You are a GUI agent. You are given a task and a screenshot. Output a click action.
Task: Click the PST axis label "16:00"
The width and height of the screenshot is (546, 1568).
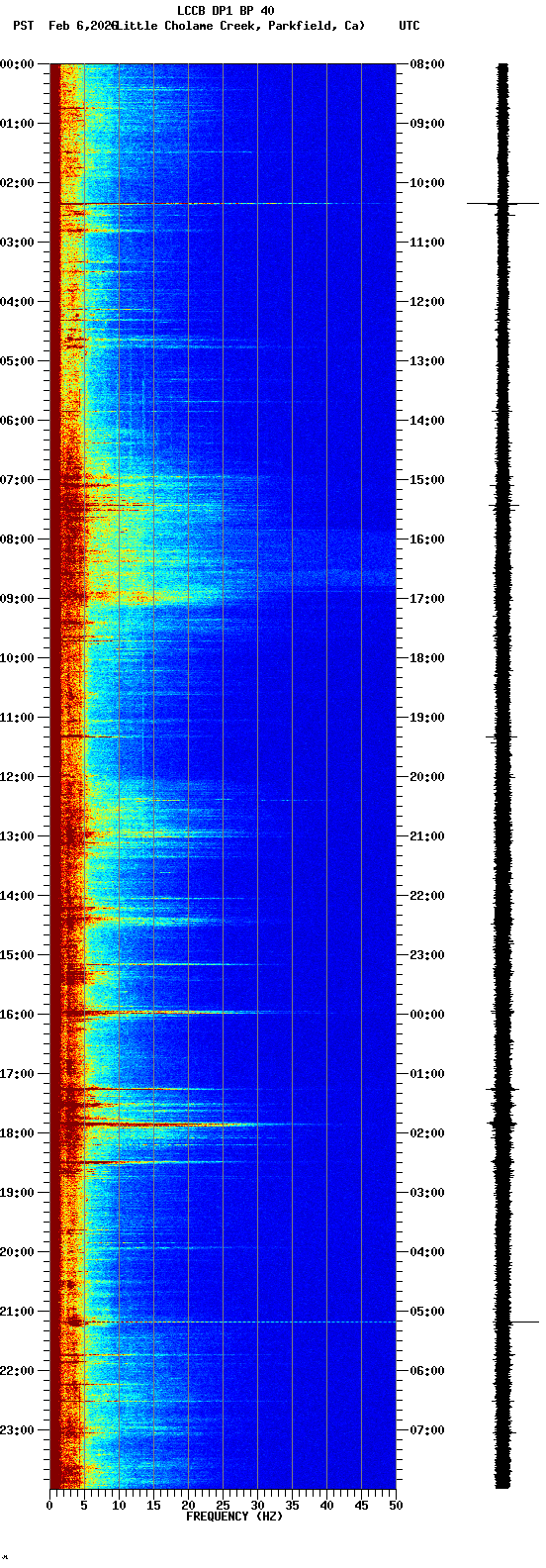click(16, 1015)
